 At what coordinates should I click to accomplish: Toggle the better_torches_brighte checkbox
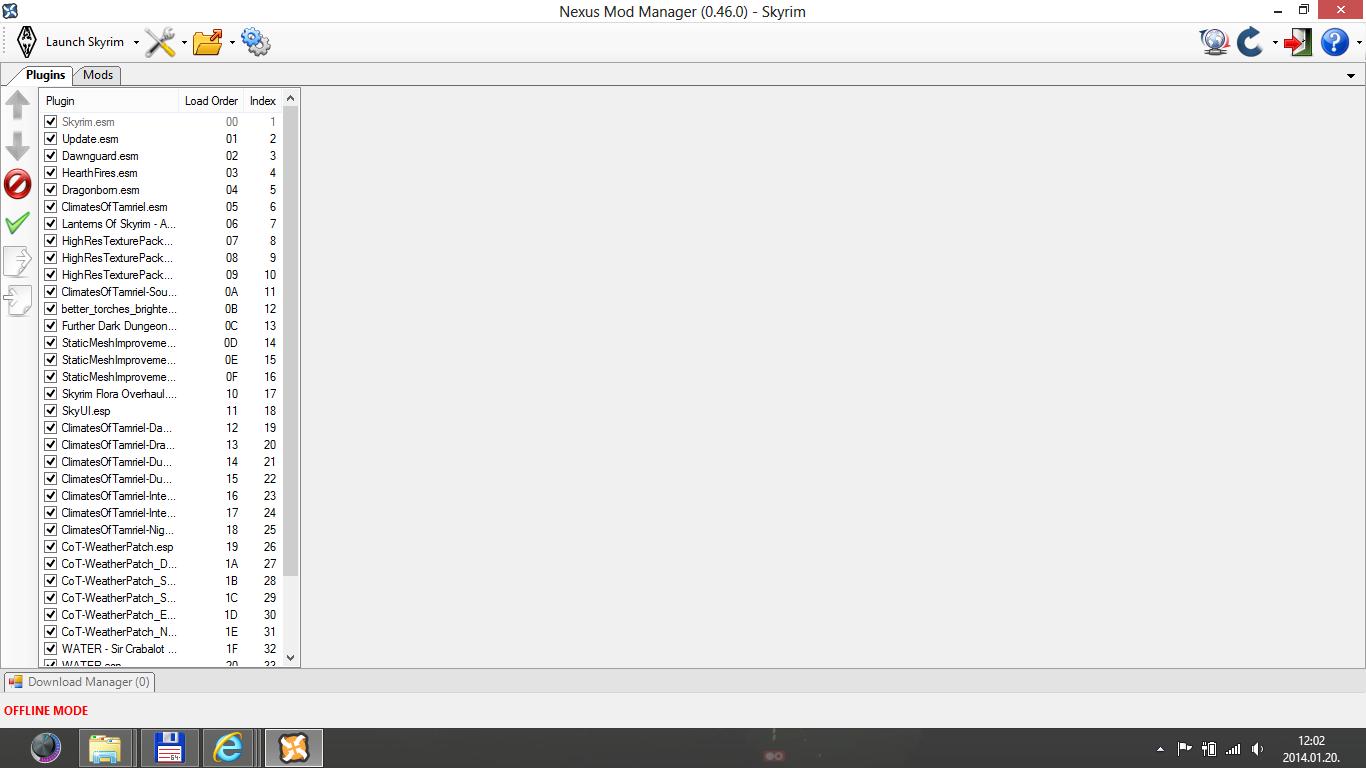click(51, 309)
